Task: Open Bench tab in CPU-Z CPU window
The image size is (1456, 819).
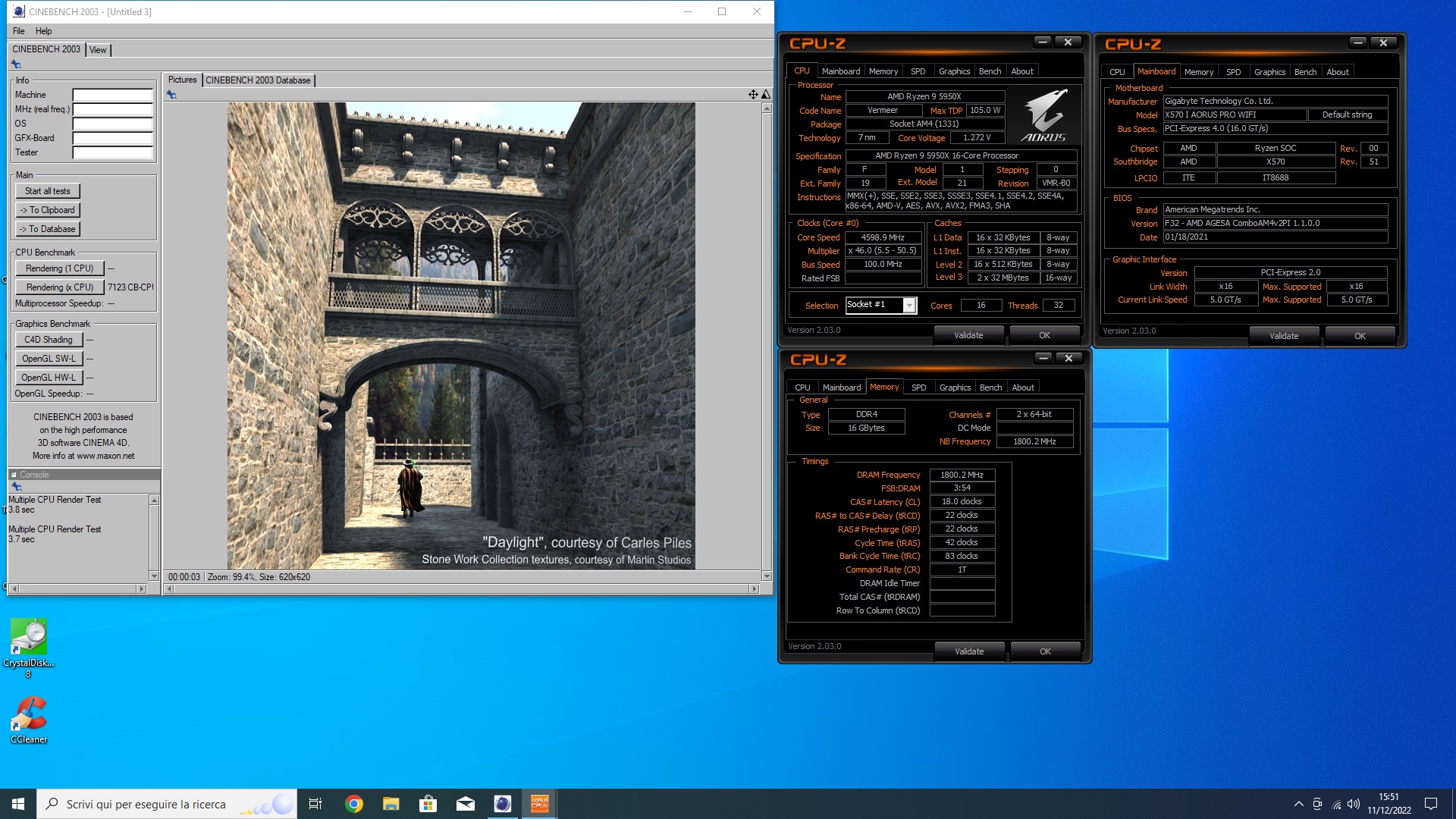Action: (990, 71)
